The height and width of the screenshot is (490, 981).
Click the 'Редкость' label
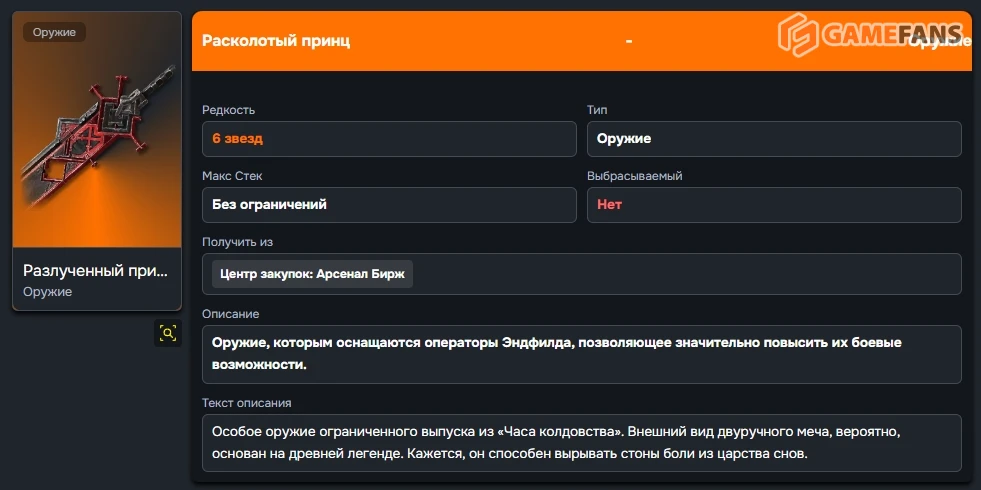click(x=228, y=110)
